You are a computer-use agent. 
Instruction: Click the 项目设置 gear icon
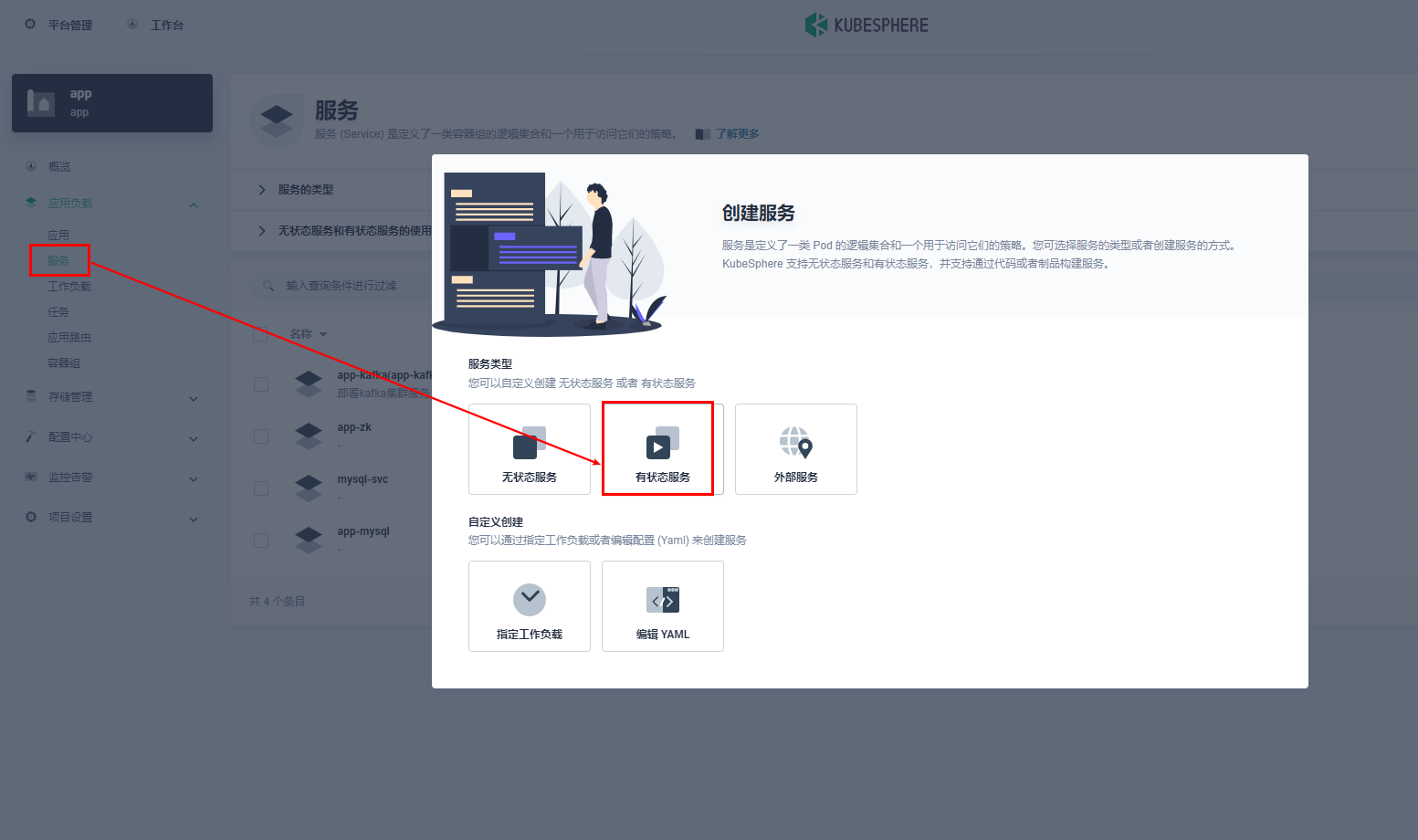pos(31,517)
